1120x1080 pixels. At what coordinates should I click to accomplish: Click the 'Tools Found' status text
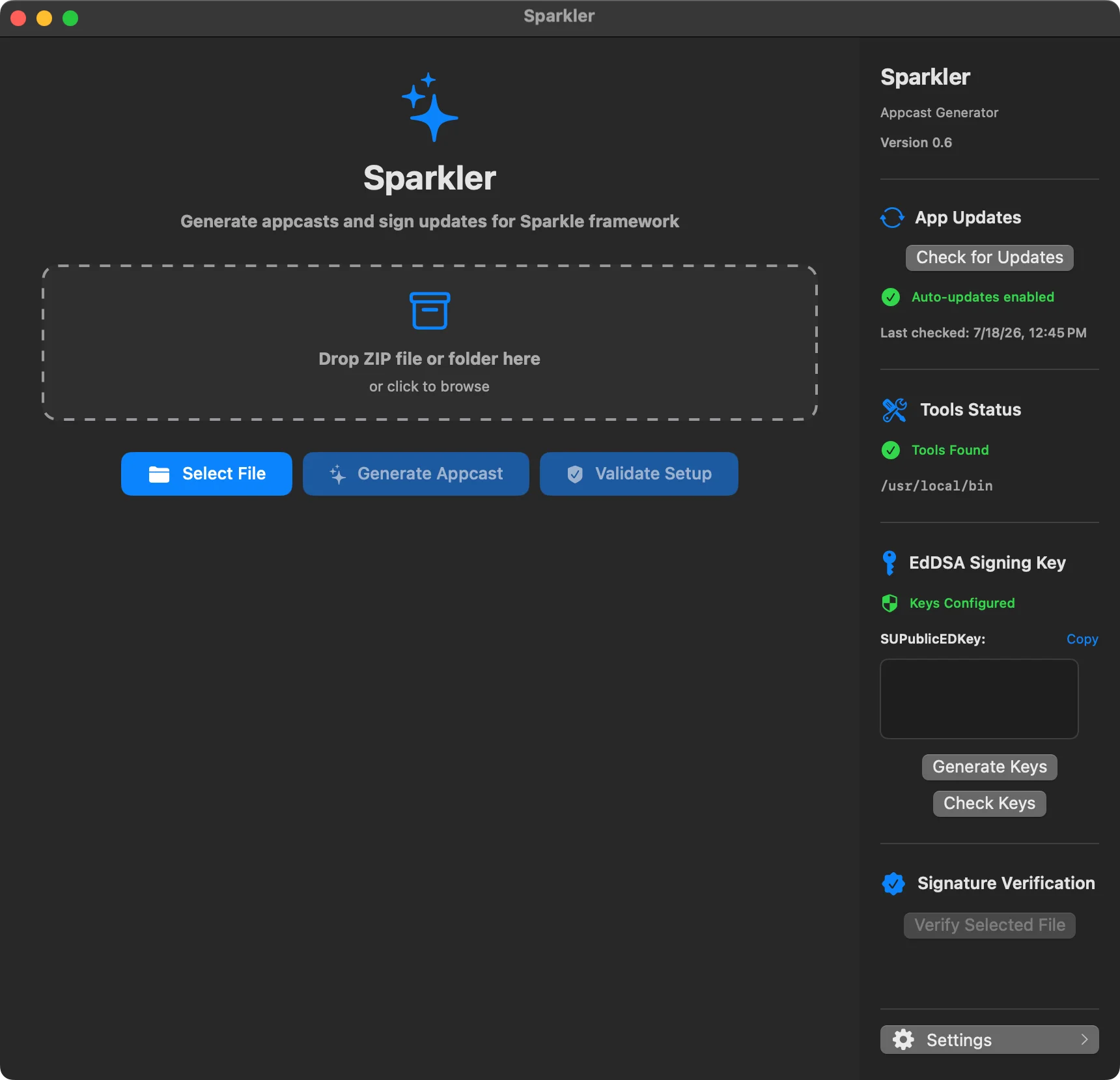(950, 450)
